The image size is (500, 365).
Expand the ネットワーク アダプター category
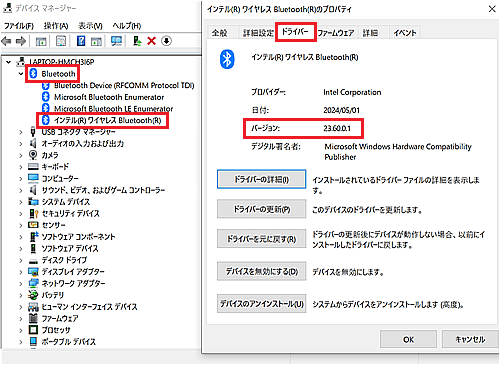[21, 284]
